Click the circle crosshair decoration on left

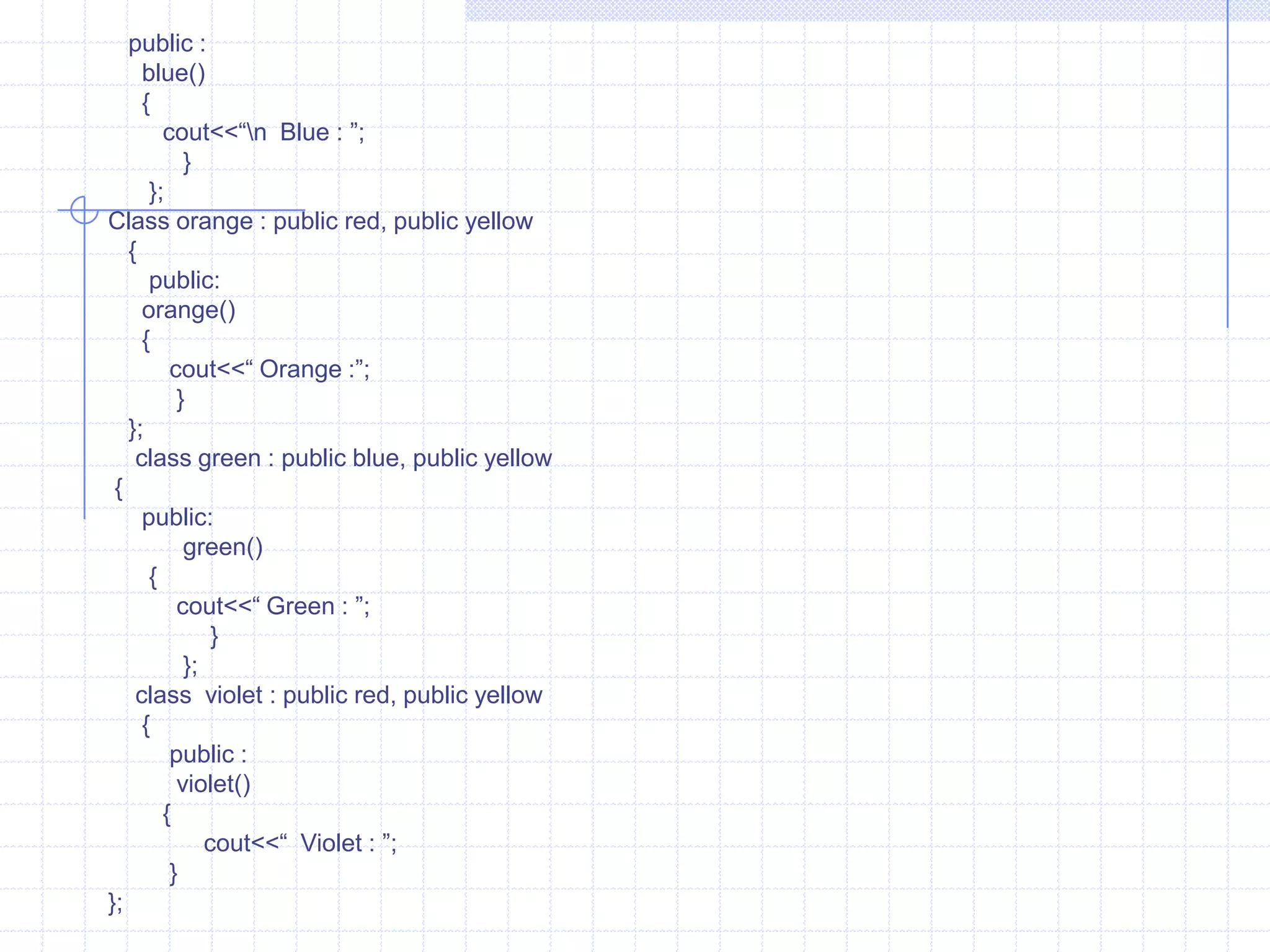coord(84,210)
